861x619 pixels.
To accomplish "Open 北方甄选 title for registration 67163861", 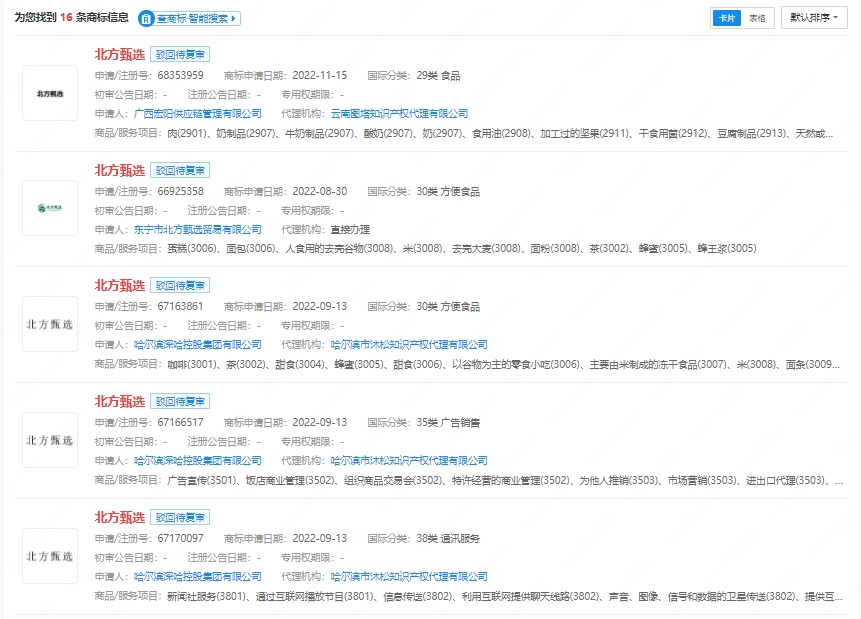I will point(120,286).
